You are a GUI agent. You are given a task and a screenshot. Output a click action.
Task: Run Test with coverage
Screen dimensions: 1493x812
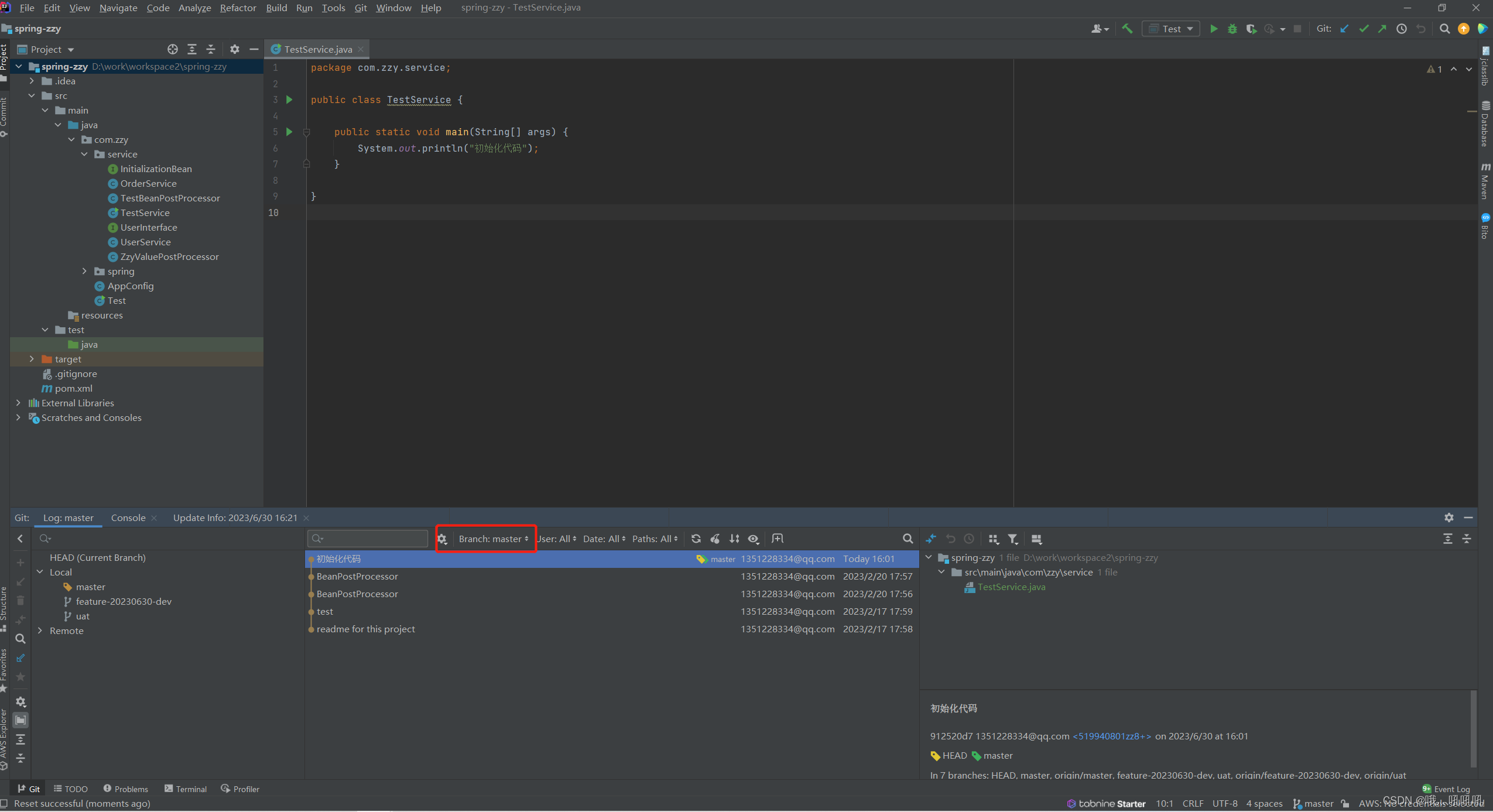point(1251,29)
